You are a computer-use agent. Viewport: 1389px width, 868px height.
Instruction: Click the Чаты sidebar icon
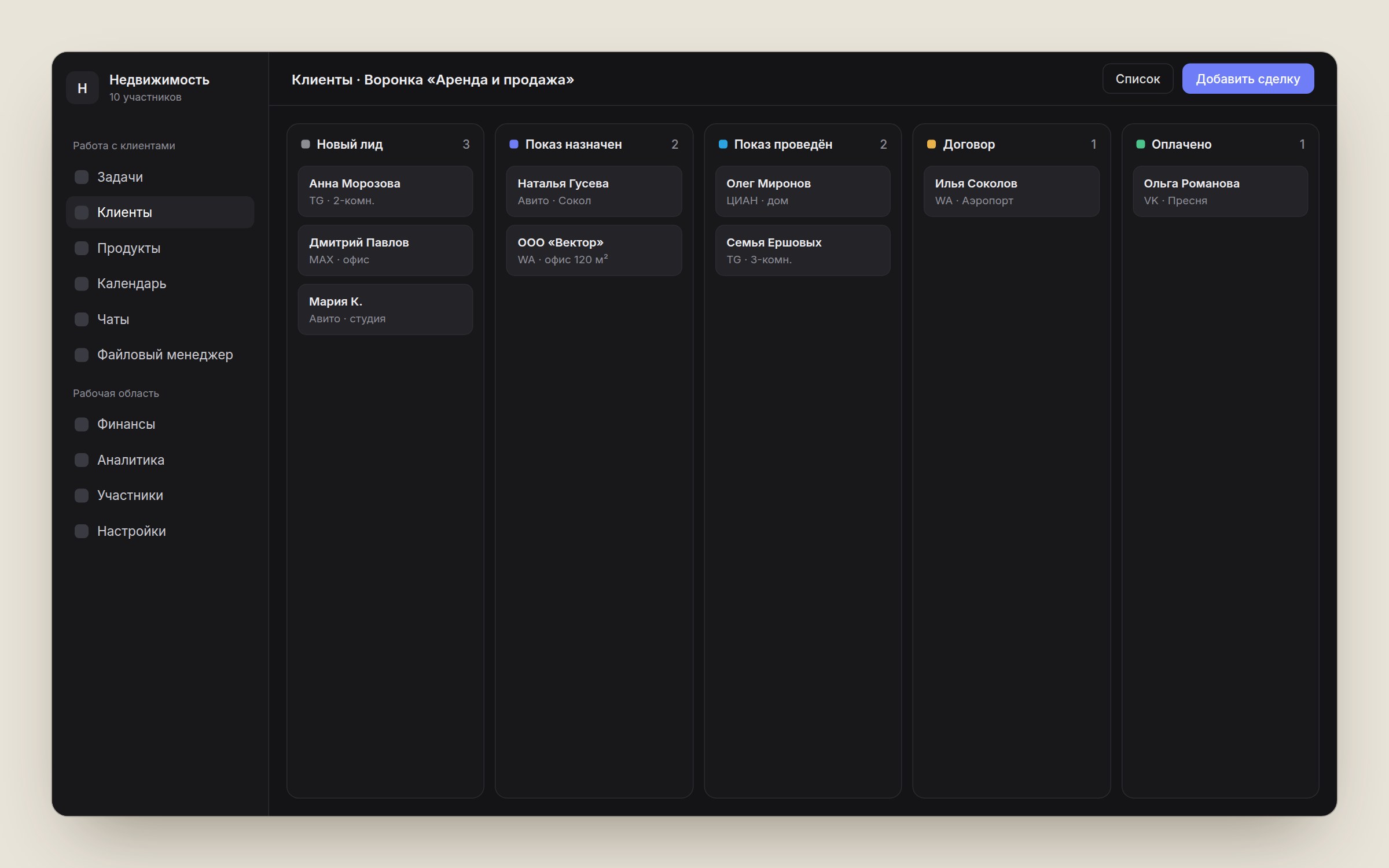pyautogui.click(x=82, y=319)
